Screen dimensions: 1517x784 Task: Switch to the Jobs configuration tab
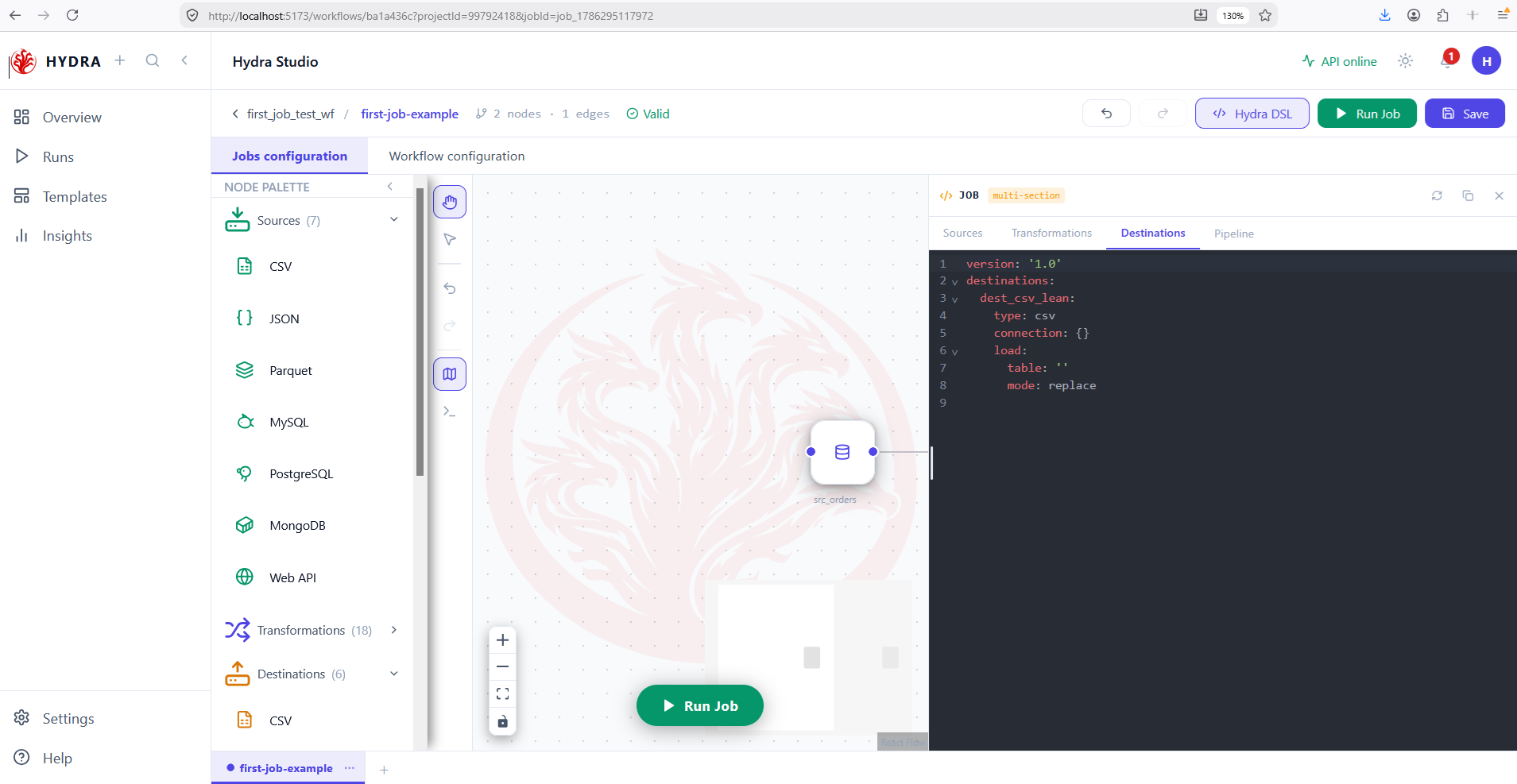[x=289, y=156]
